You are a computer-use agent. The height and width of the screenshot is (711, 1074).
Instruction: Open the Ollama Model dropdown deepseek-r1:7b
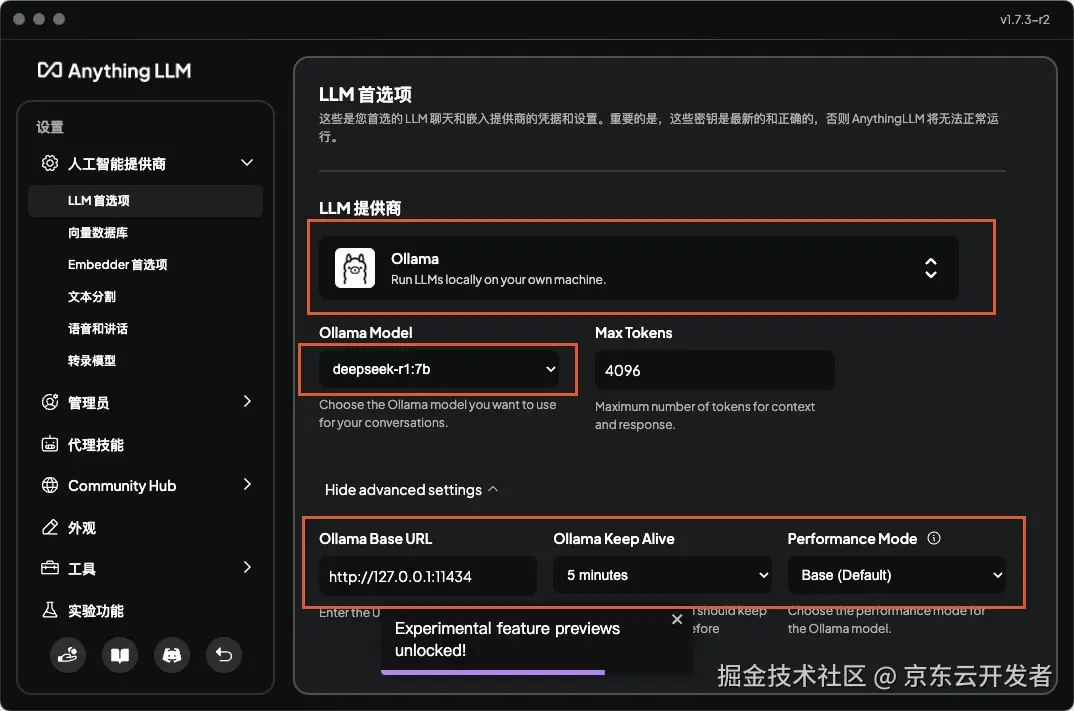pyautogui.click(x=438, y=369)
